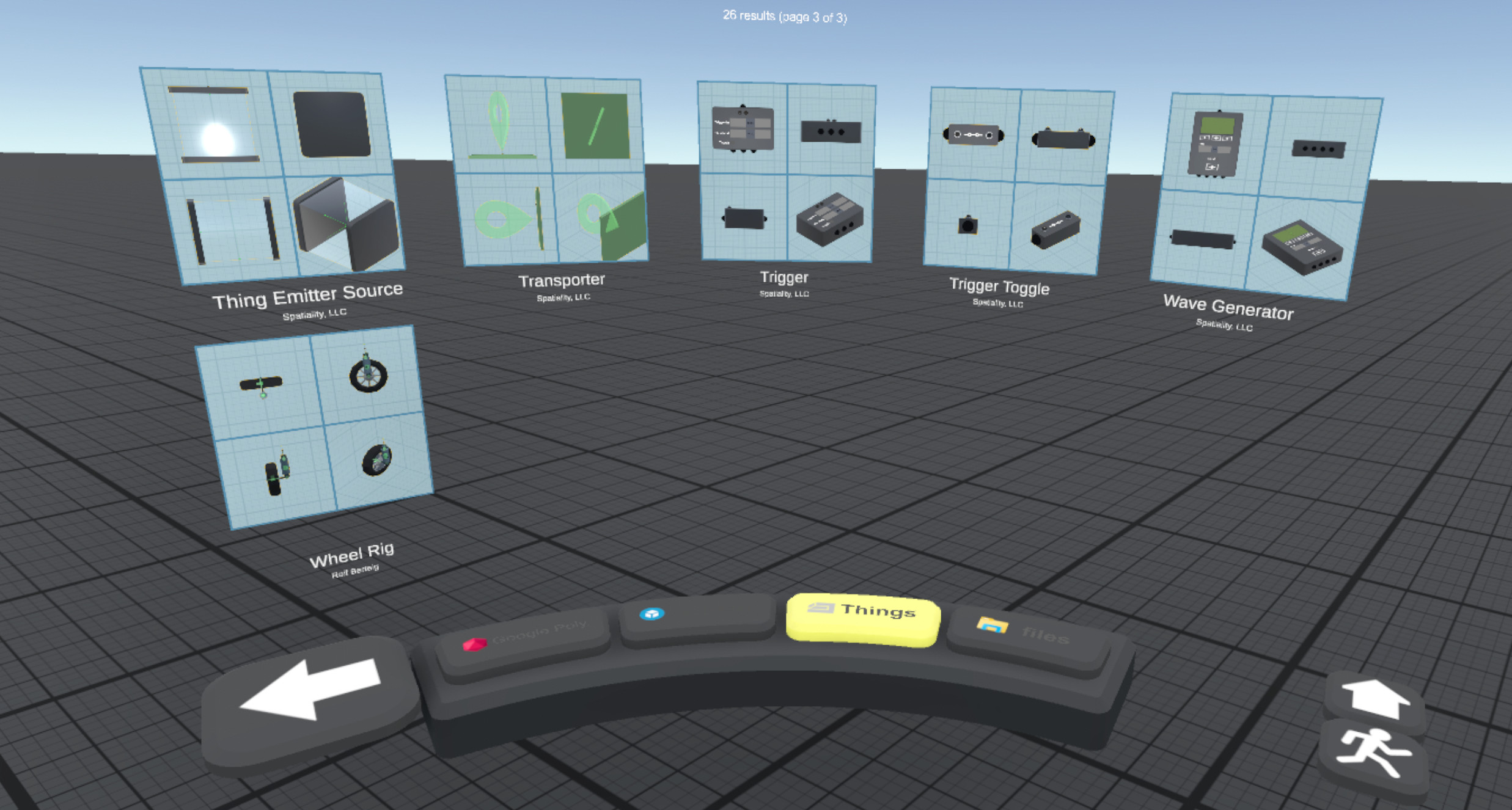Screen dimensions: 1512x810
Task: Select the Trigger component thumbnail
Action: pyautogui.click(x=785, y=171)
